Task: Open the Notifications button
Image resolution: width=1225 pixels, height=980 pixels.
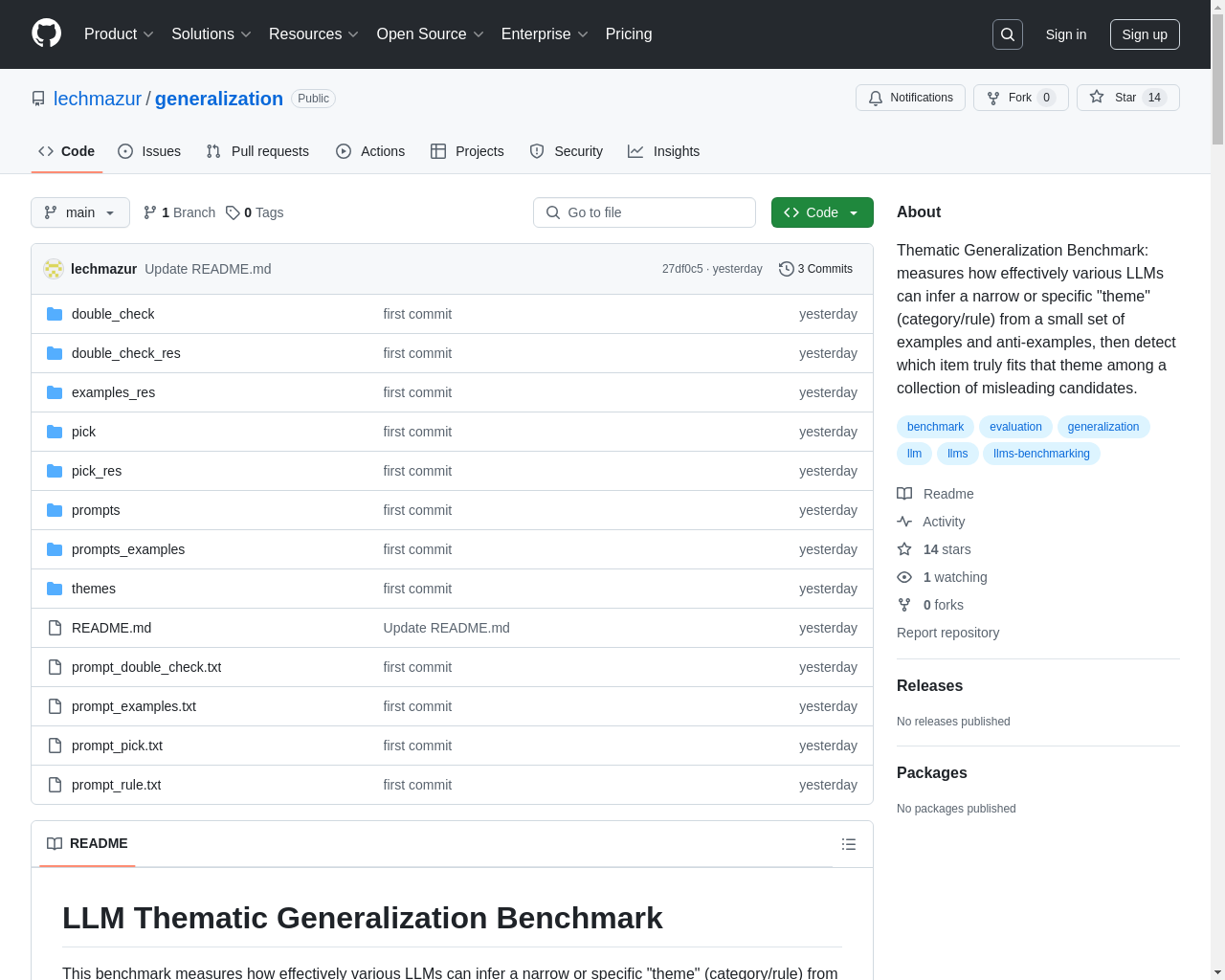Action: [910, 98]
